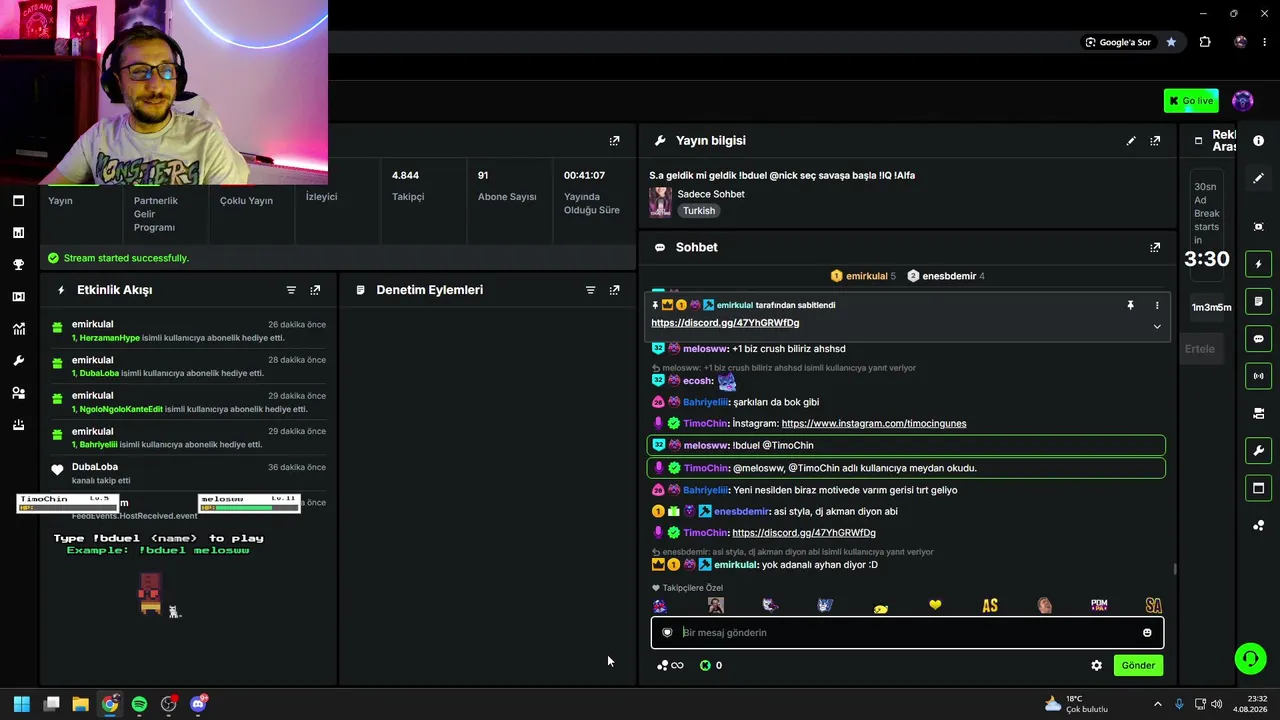Open the green headset support button
Viewport: 1280px width, 720px height.
click(x=1250, y=658)
